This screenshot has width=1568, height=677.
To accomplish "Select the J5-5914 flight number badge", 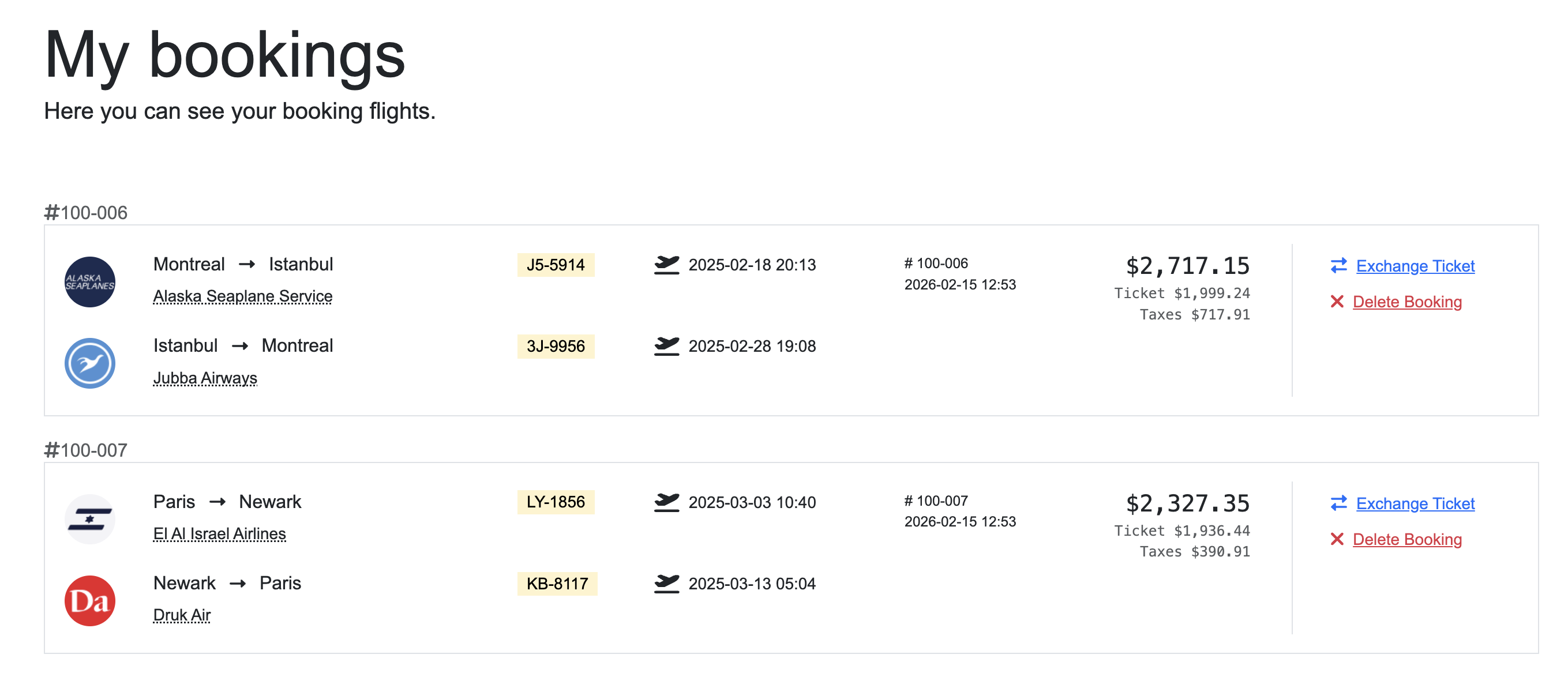I will pyautogui.click(x=556, y=265).
